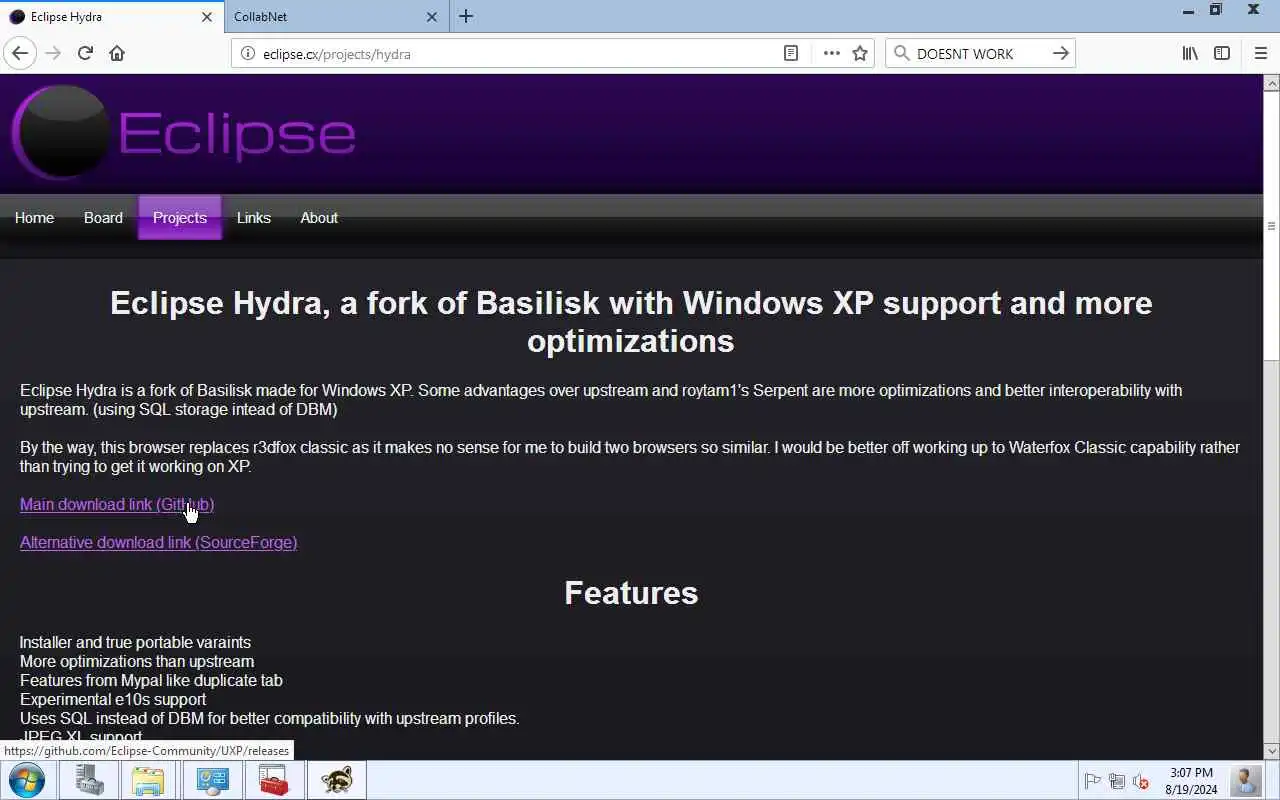The width and height of the screenshot is (1280, 800).
Task: Open File Explorer folder taskbar icon
Action: [x=148, y=780]
